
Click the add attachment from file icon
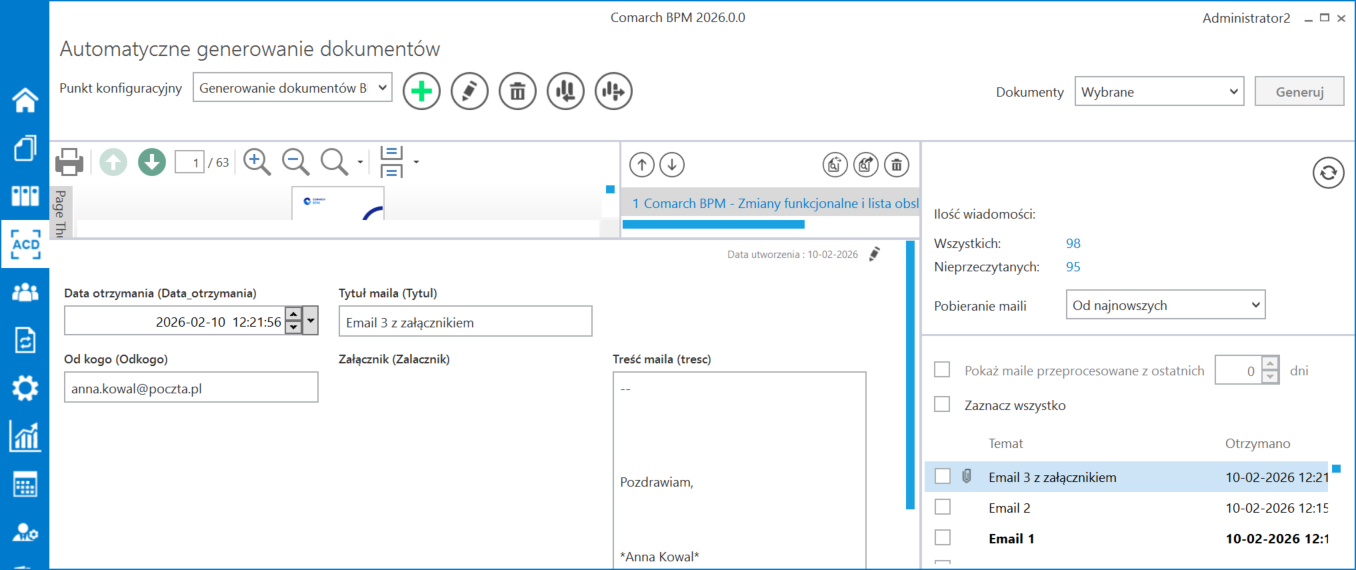tap(835, 164)
